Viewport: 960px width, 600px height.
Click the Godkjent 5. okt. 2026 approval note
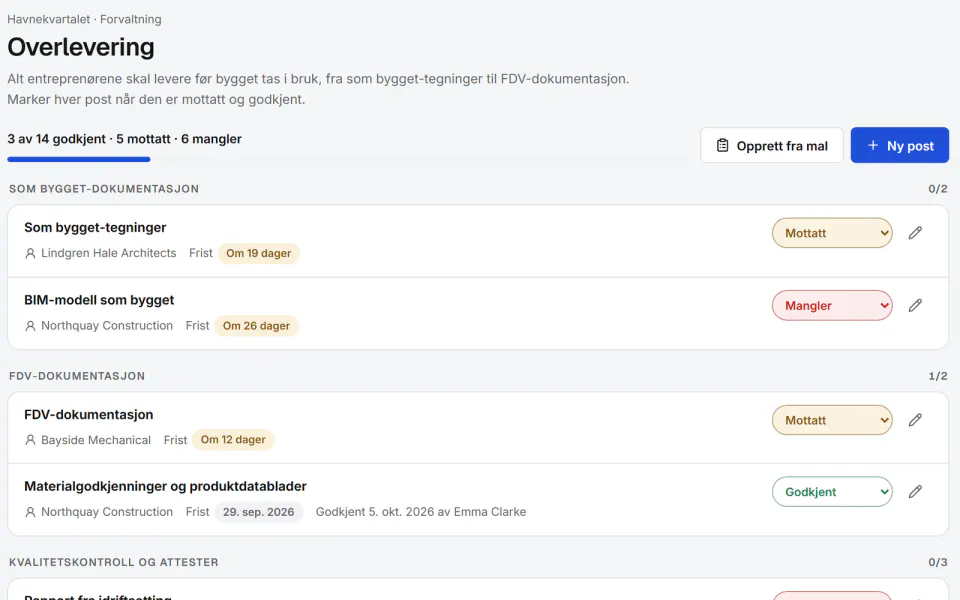pyautogui.click(x=421, y=512)
